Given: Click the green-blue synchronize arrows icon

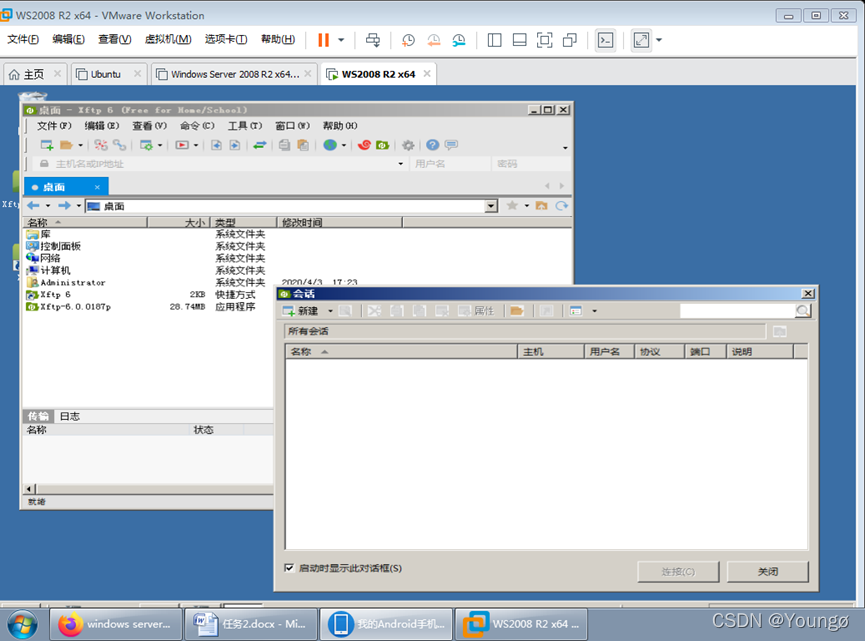Looking at the screenshot, I should [260, 145].
